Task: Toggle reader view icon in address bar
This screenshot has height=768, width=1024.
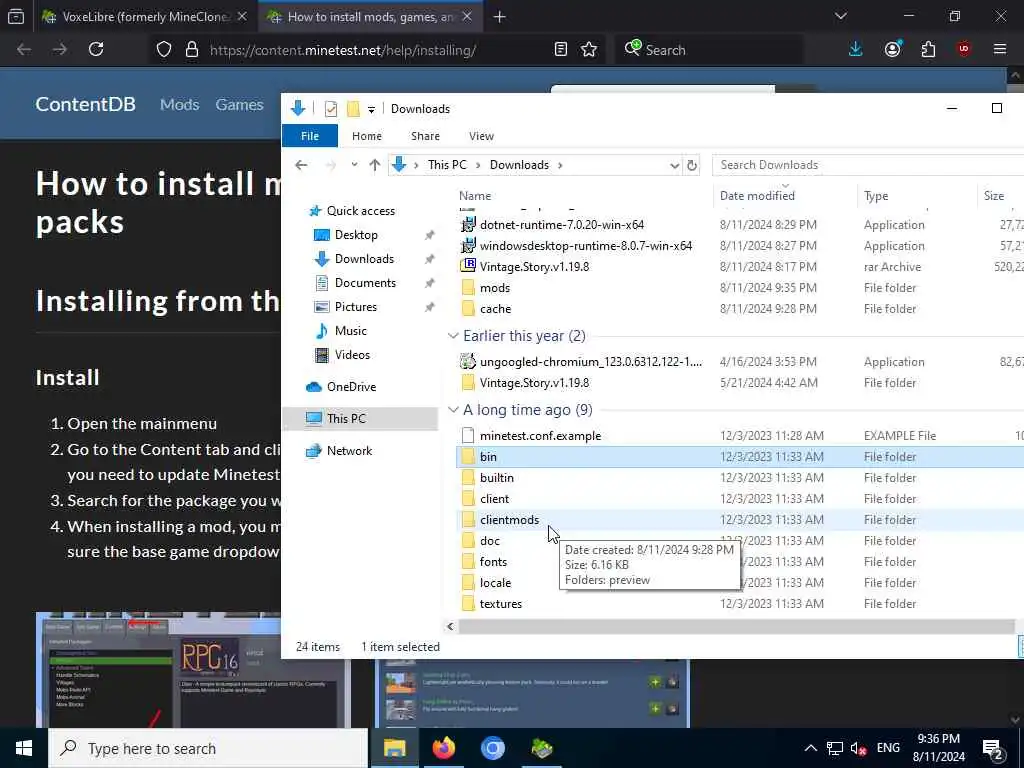Action: click(x=560, y=50)
